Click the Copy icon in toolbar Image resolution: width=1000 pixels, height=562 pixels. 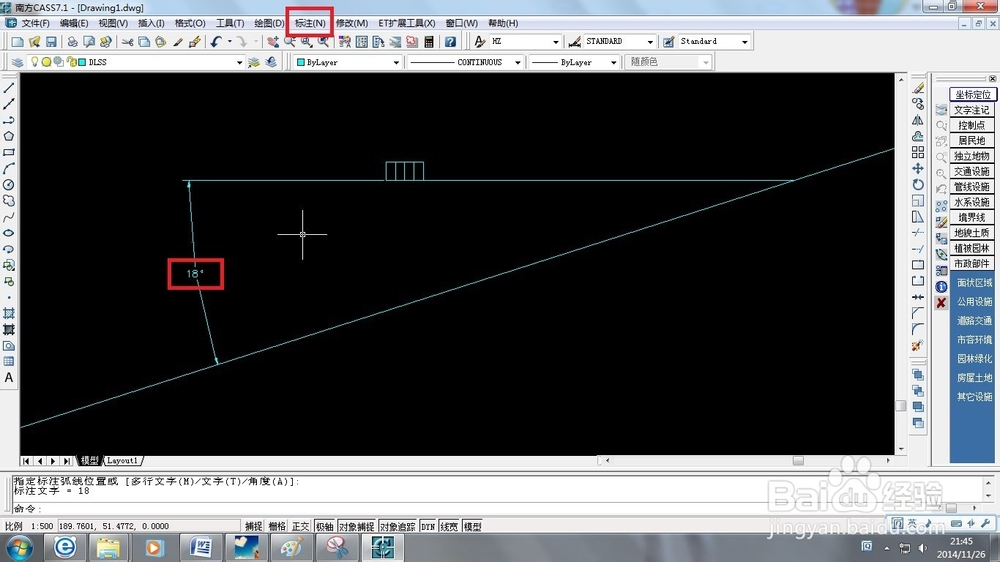pyautogui.click(x=144, y=42)
